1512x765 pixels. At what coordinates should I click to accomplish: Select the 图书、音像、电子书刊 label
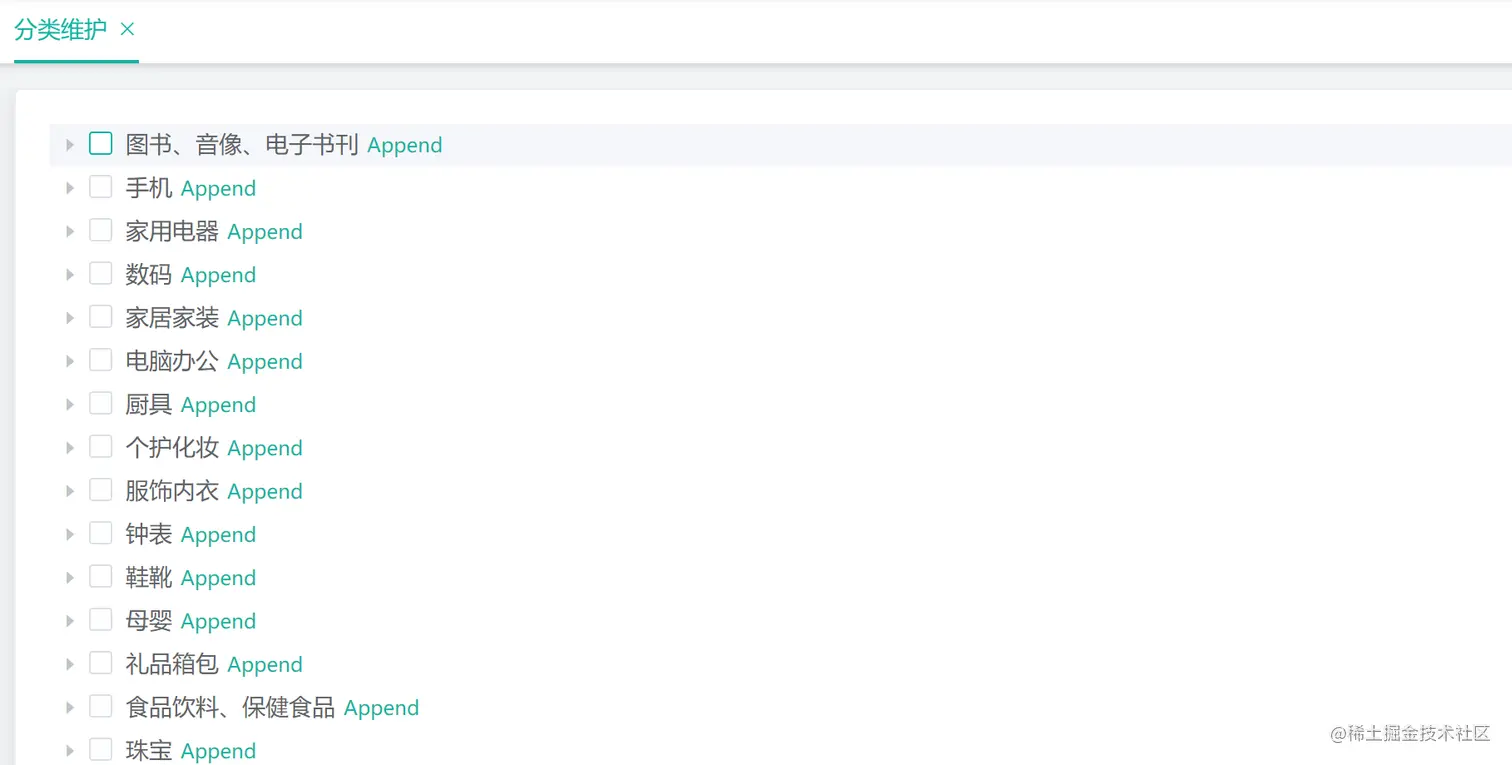click(x=242, y=145)
